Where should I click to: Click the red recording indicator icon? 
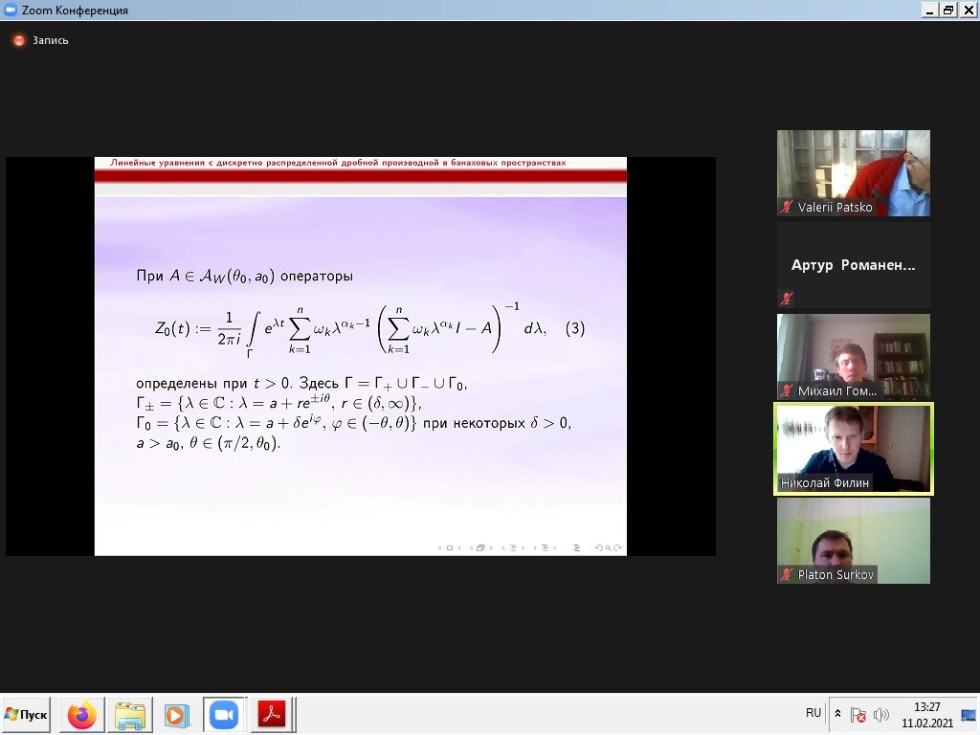coord(18,41)
